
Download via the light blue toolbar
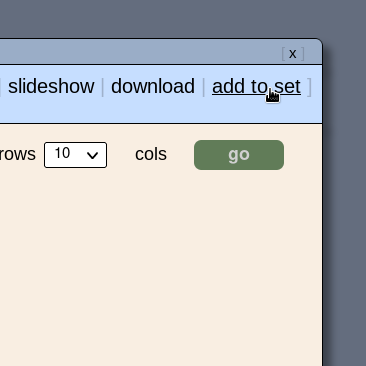pyautogui.click(x=153, y=86)
